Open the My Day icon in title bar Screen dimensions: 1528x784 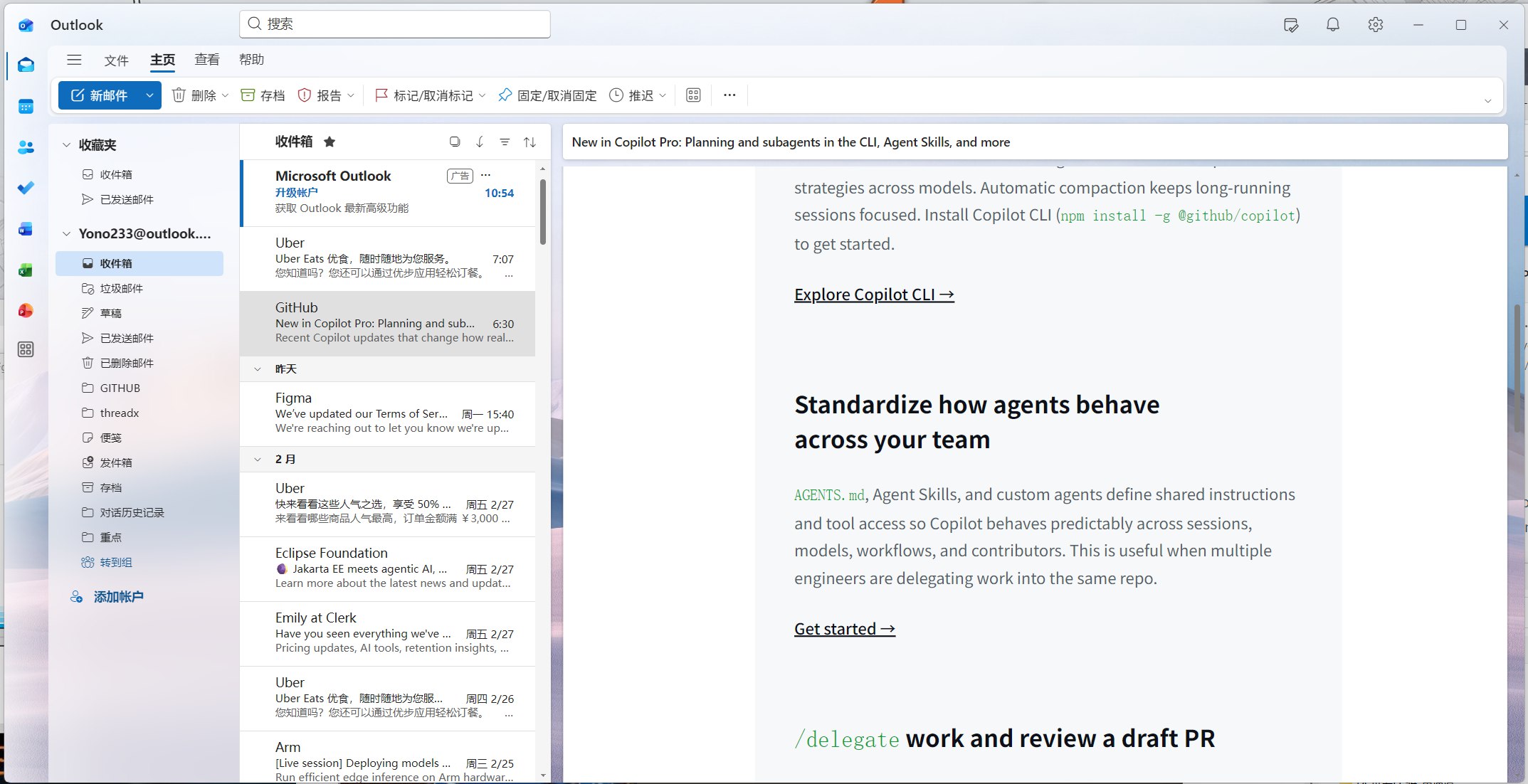[1290, 25]
